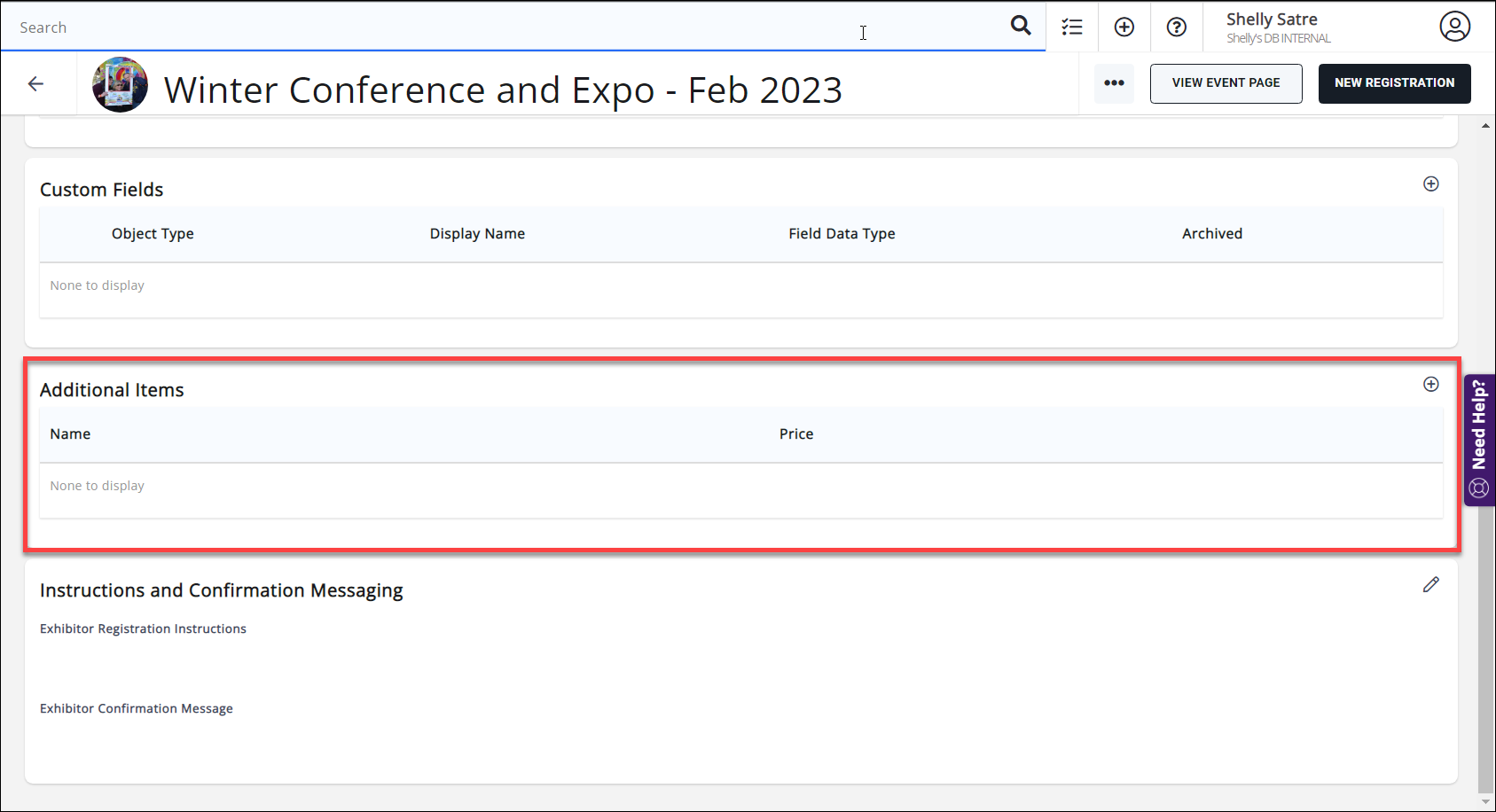Screen dimensions: 1496x812
Task: Go back using the left arrow
Action: point(36,83)
